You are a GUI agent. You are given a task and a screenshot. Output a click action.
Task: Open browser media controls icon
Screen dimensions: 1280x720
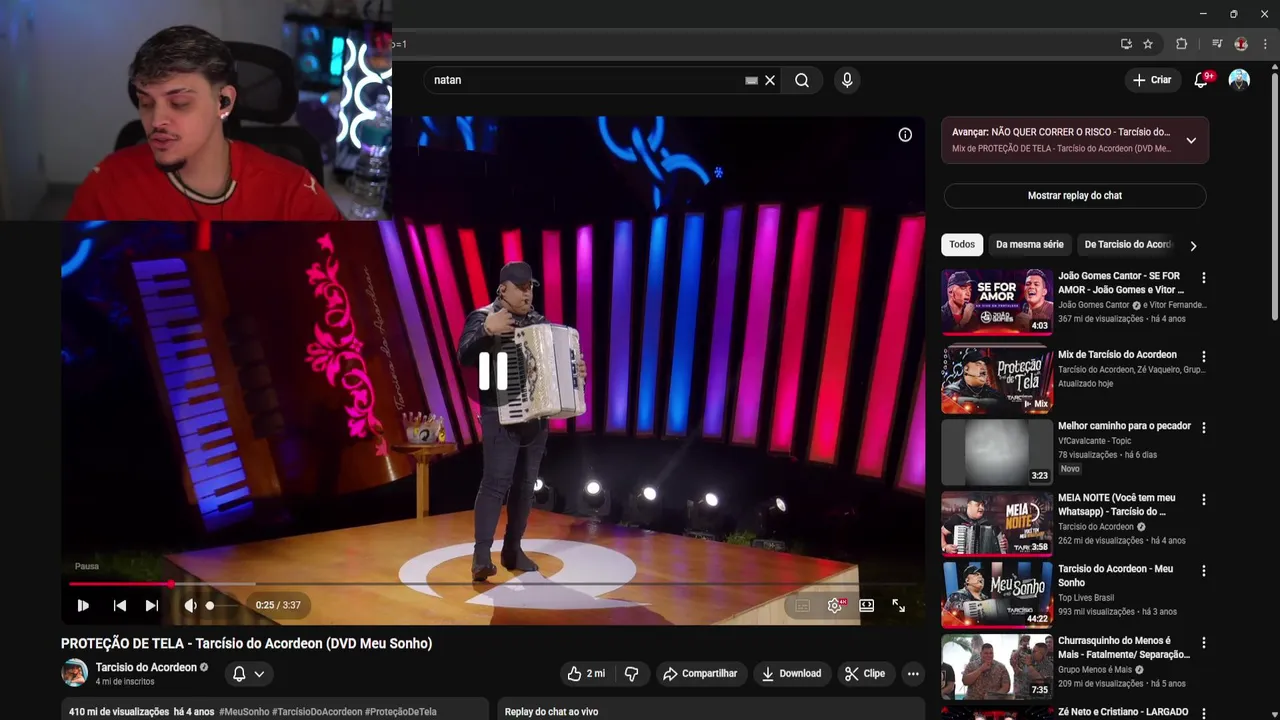pyautogui.click(x=1217, y=44)
